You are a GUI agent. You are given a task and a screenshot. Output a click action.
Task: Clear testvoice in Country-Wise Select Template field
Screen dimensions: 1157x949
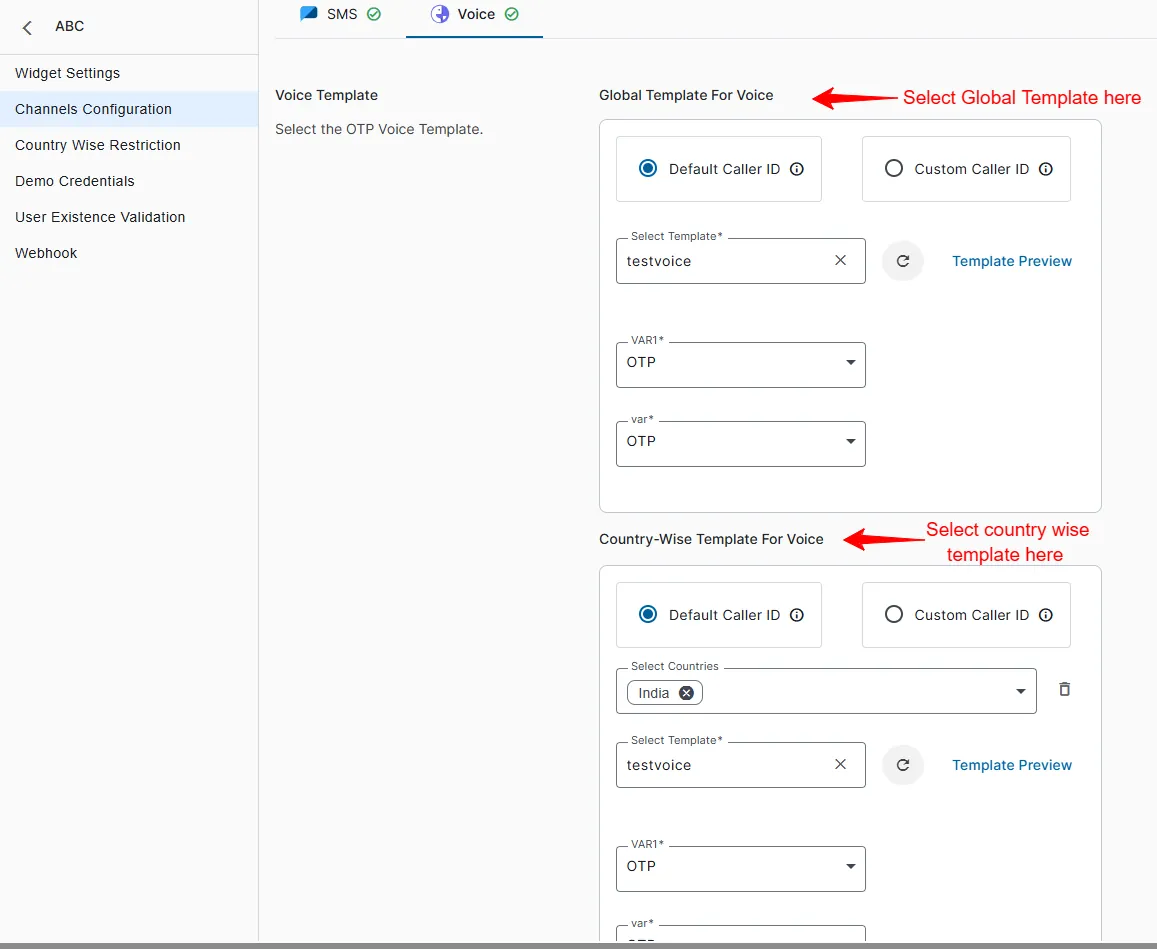pos(840,765)
